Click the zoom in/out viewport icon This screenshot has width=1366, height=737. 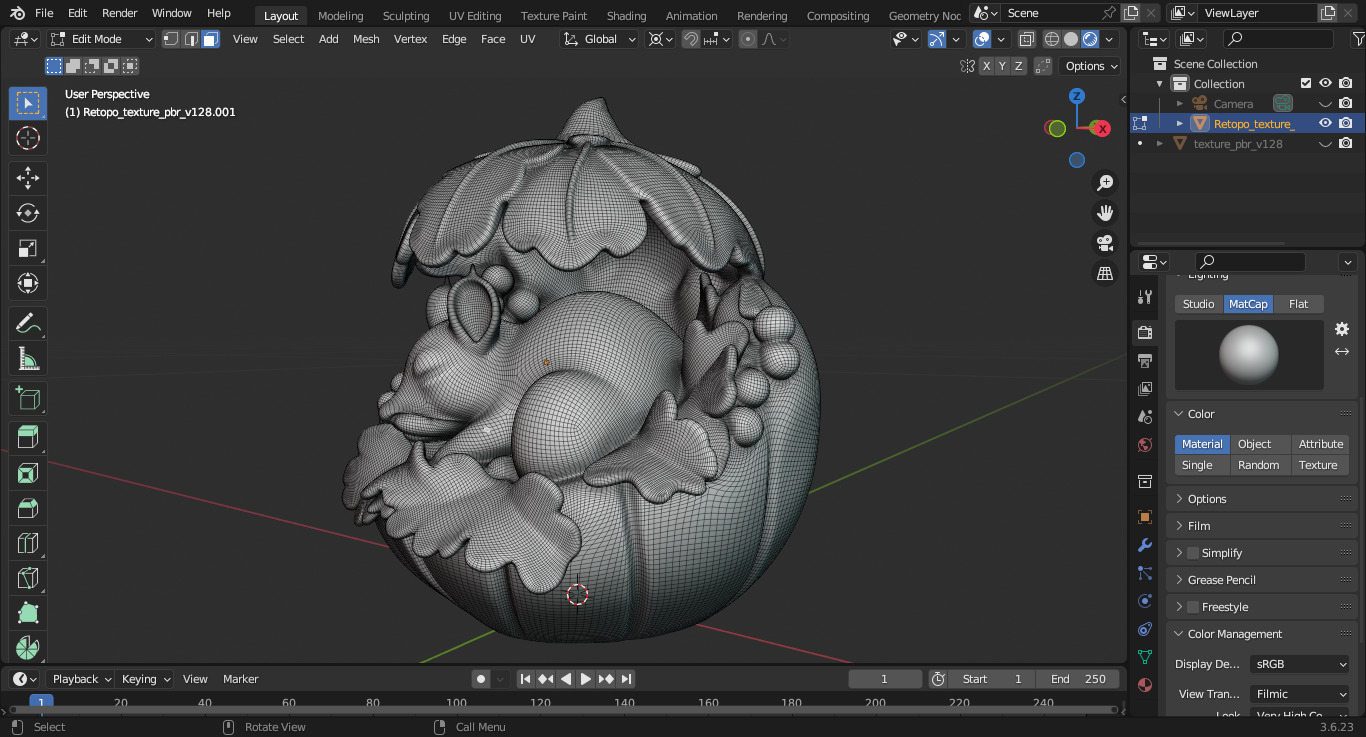(x=1105, y=183)
